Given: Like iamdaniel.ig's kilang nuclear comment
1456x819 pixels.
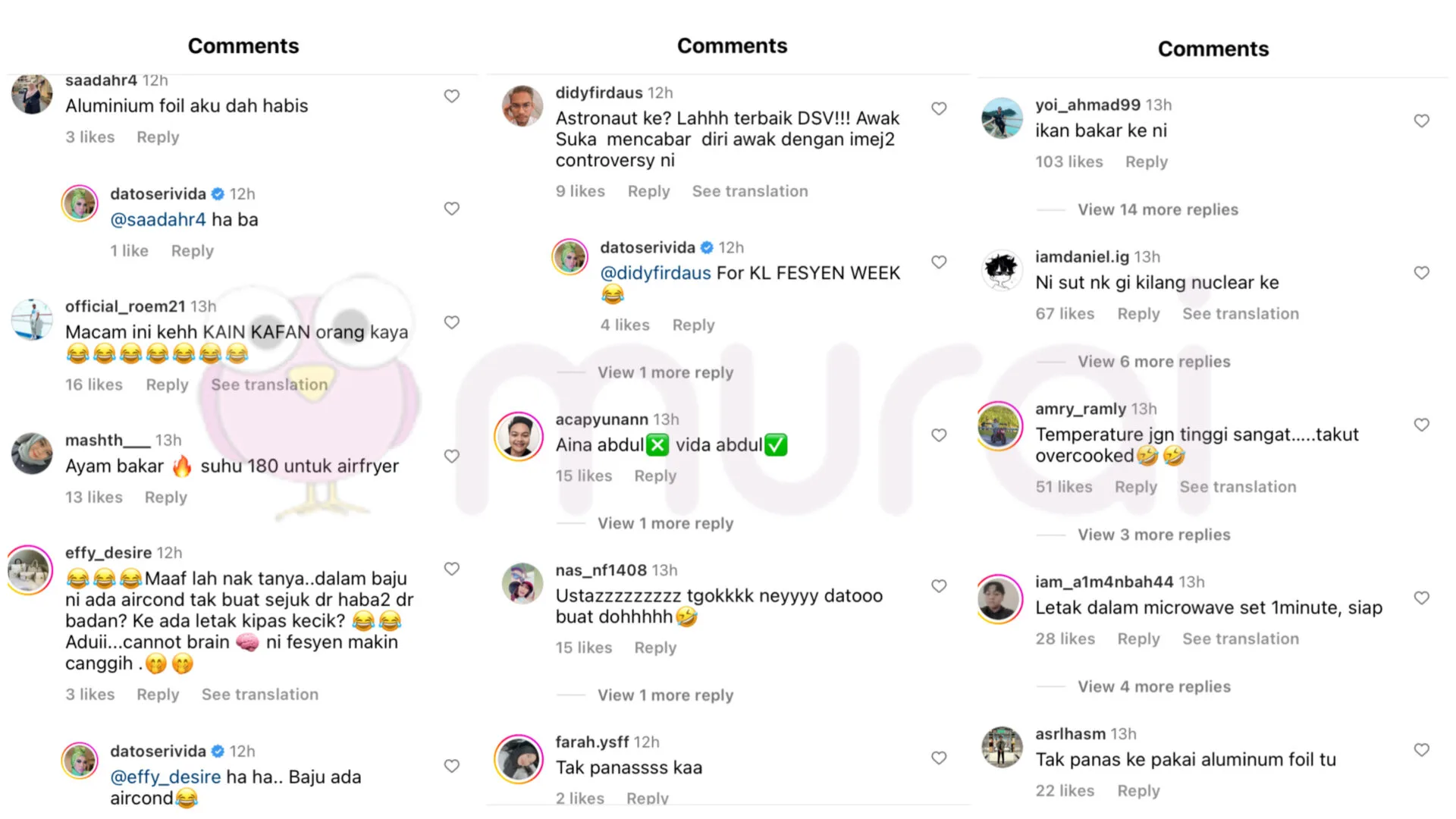Looking at the screenshot, I should [x=1421, y=273].
